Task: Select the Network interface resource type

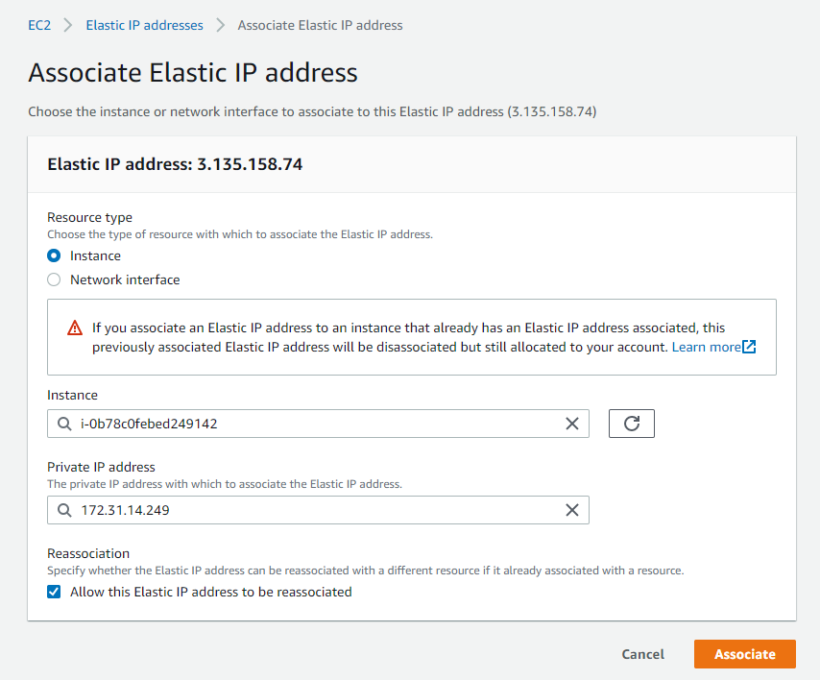Action: [x=53, y=279]
